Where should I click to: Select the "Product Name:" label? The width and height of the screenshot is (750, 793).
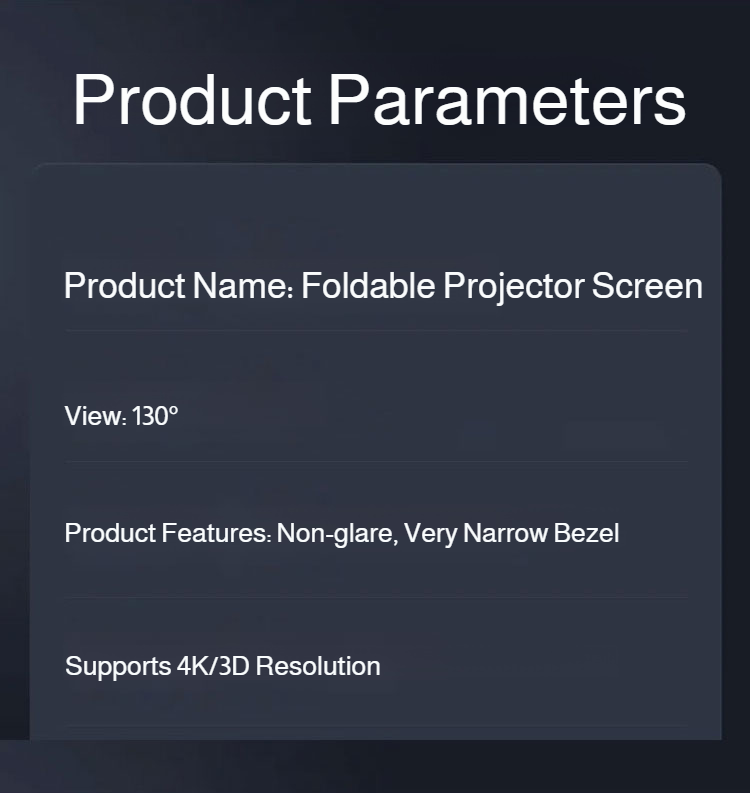point(179,286)
